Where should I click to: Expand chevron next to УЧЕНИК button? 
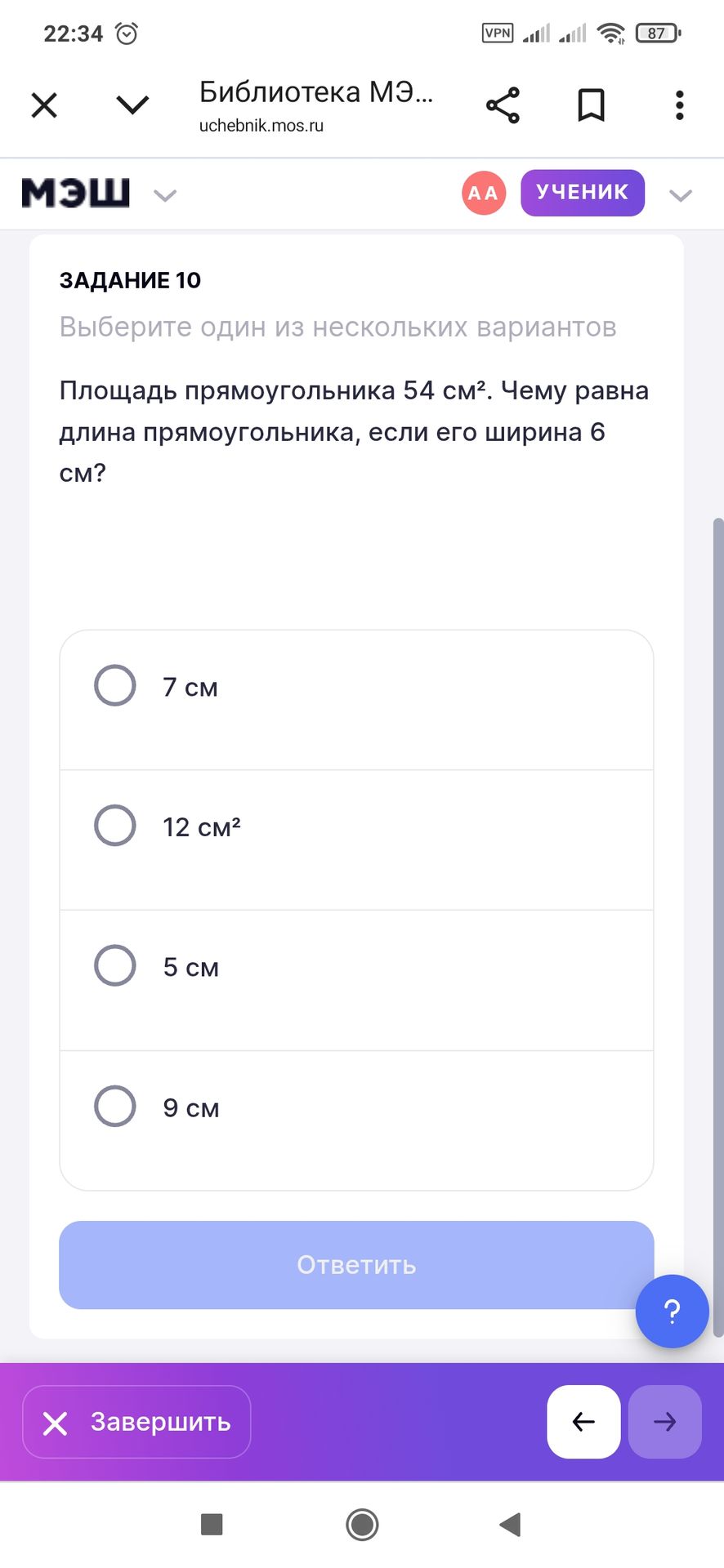pos(680,195)
